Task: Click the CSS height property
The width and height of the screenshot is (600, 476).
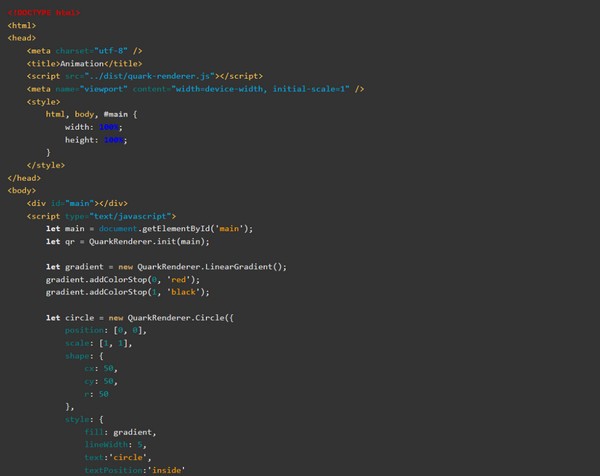Action: (x=82, y=140)
